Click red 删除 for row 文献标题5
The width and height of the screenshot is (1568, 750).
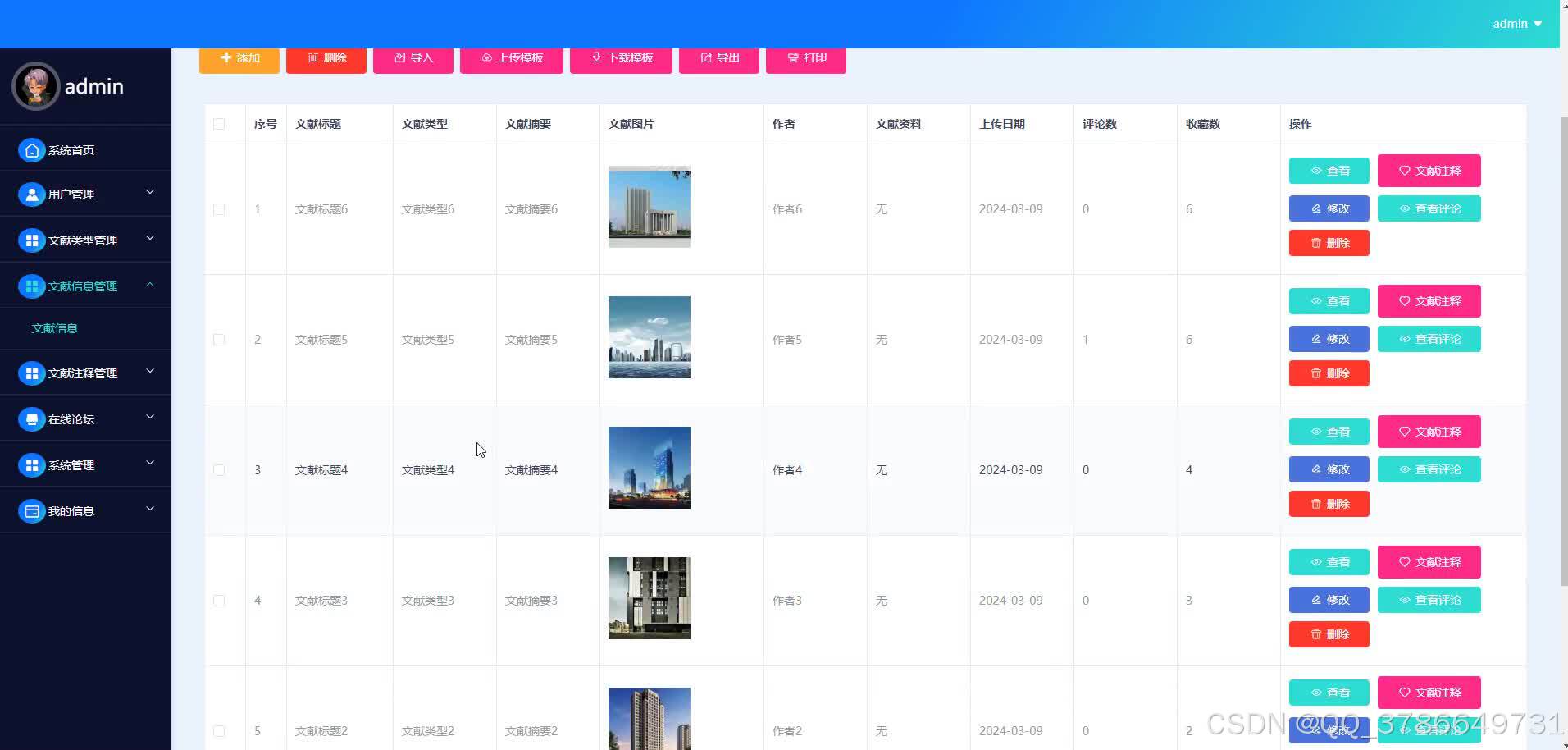[x=1329, y=373]
